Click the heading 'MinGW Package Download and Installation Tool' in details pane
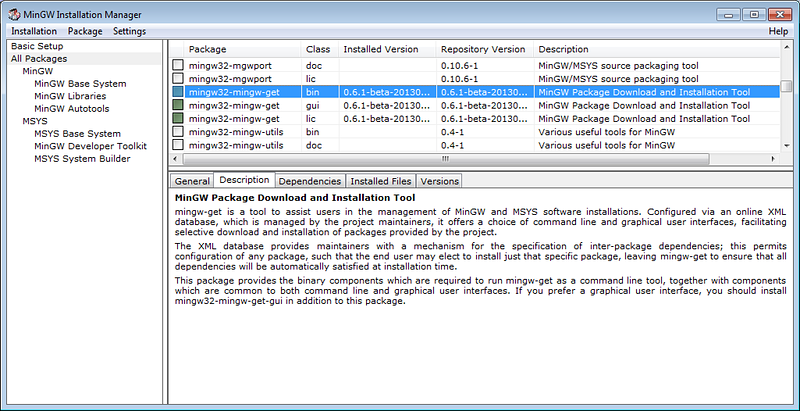The width and height of the screenshot is (800, 411). click(295, 197)
